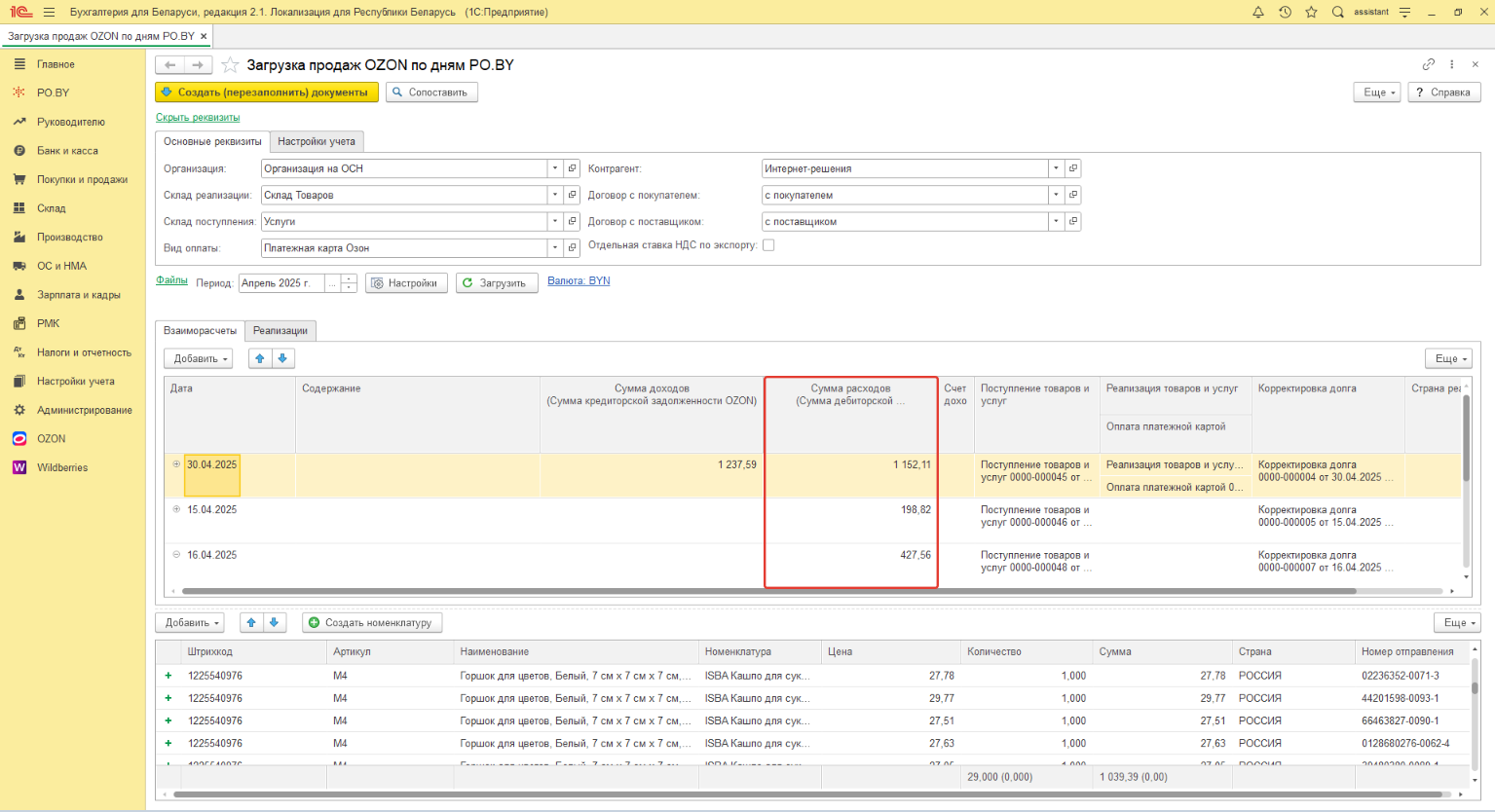This screenshot has width=1495, height=812.
Task: Switch to the Основные реквизиты tab
Action: pos(212,141)
